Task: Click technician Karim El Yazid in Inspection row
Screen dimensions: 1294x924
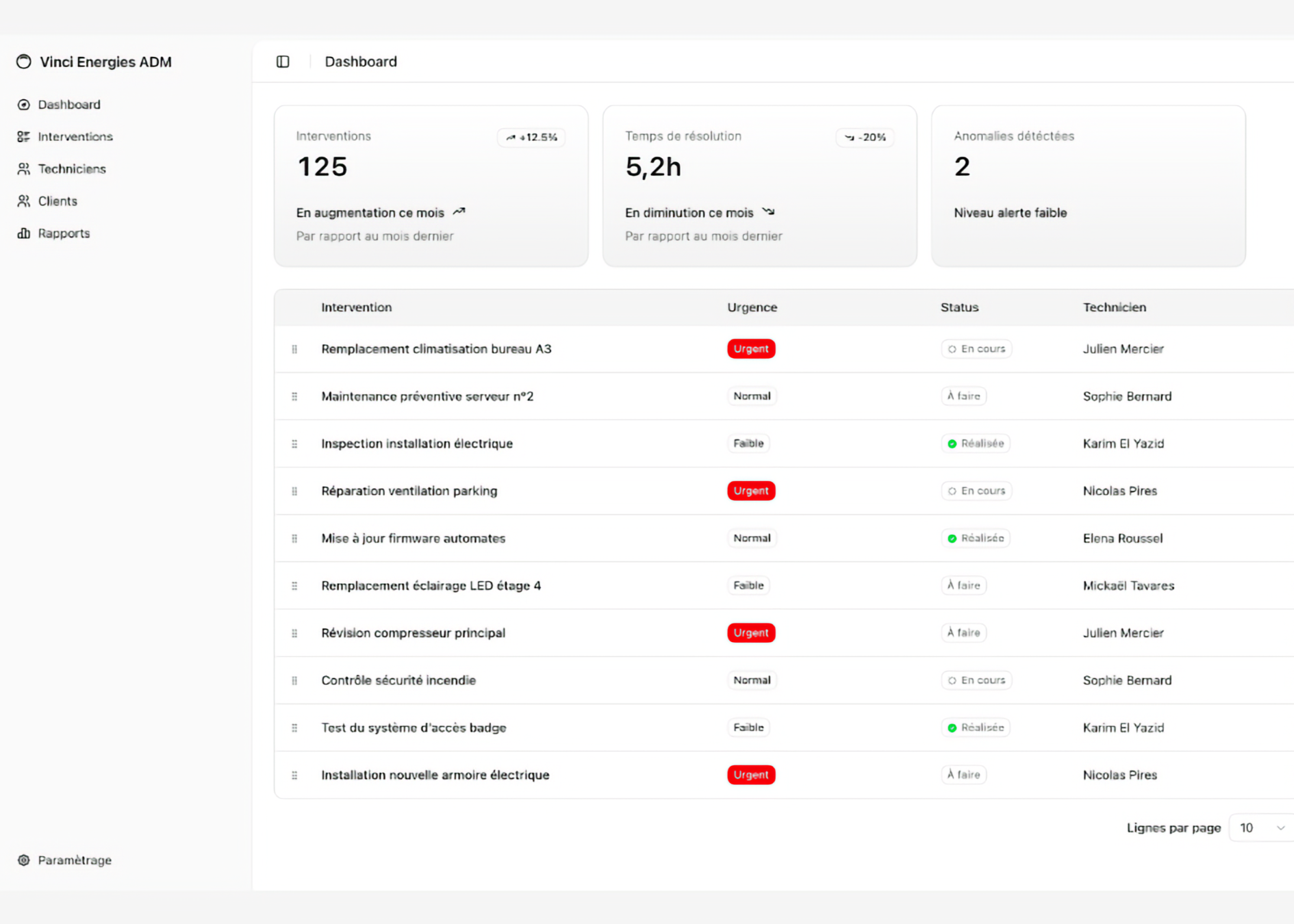Action: (1123, 444)
